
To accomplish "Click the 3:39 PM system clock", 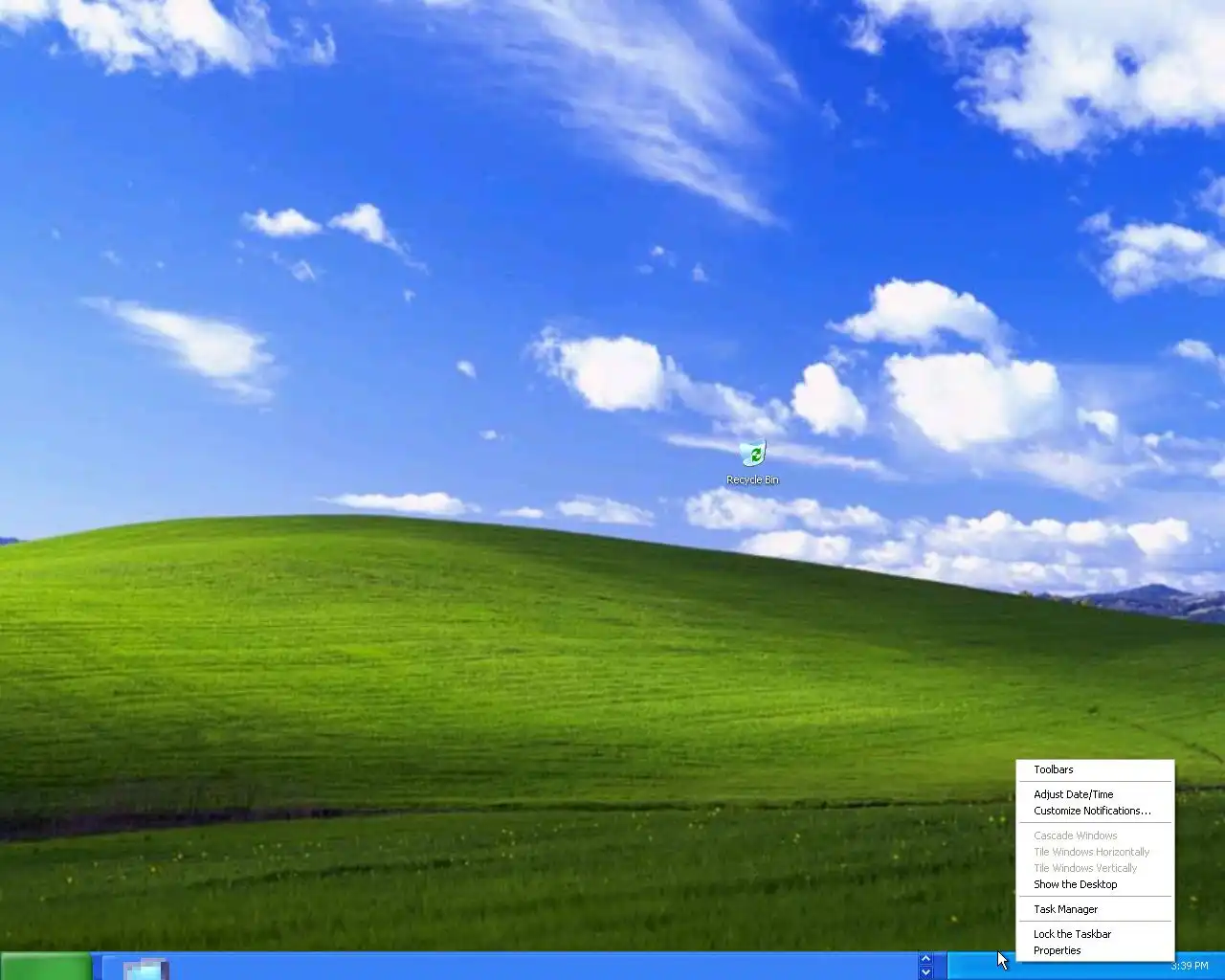I will (1190, 967).
